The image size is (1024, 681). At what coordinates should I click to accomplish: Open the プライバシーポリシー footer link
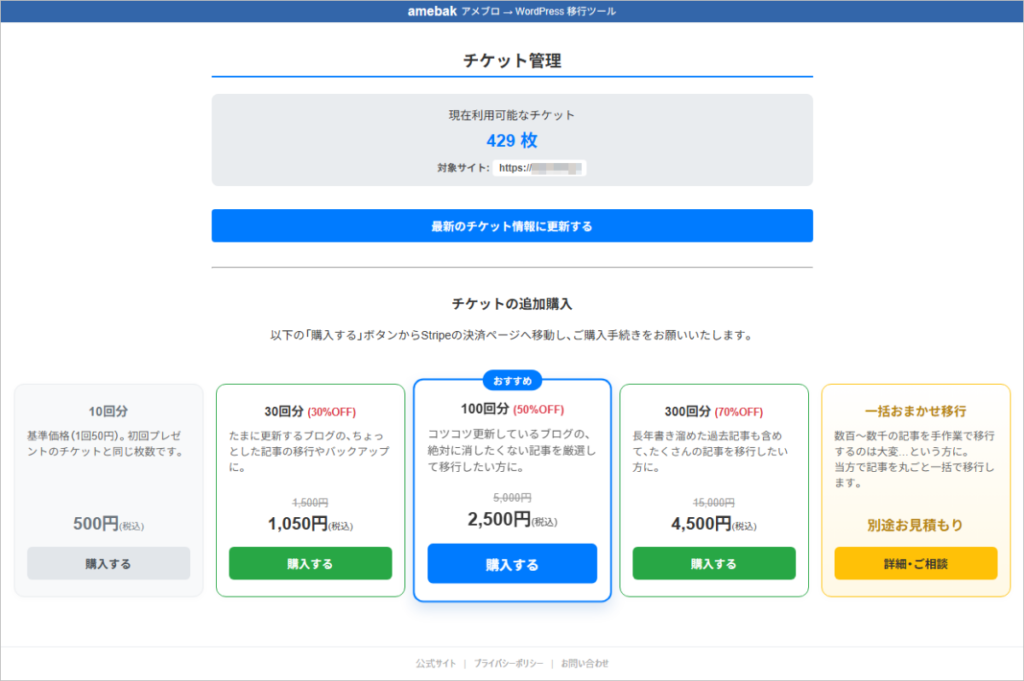tap(508, 663)
